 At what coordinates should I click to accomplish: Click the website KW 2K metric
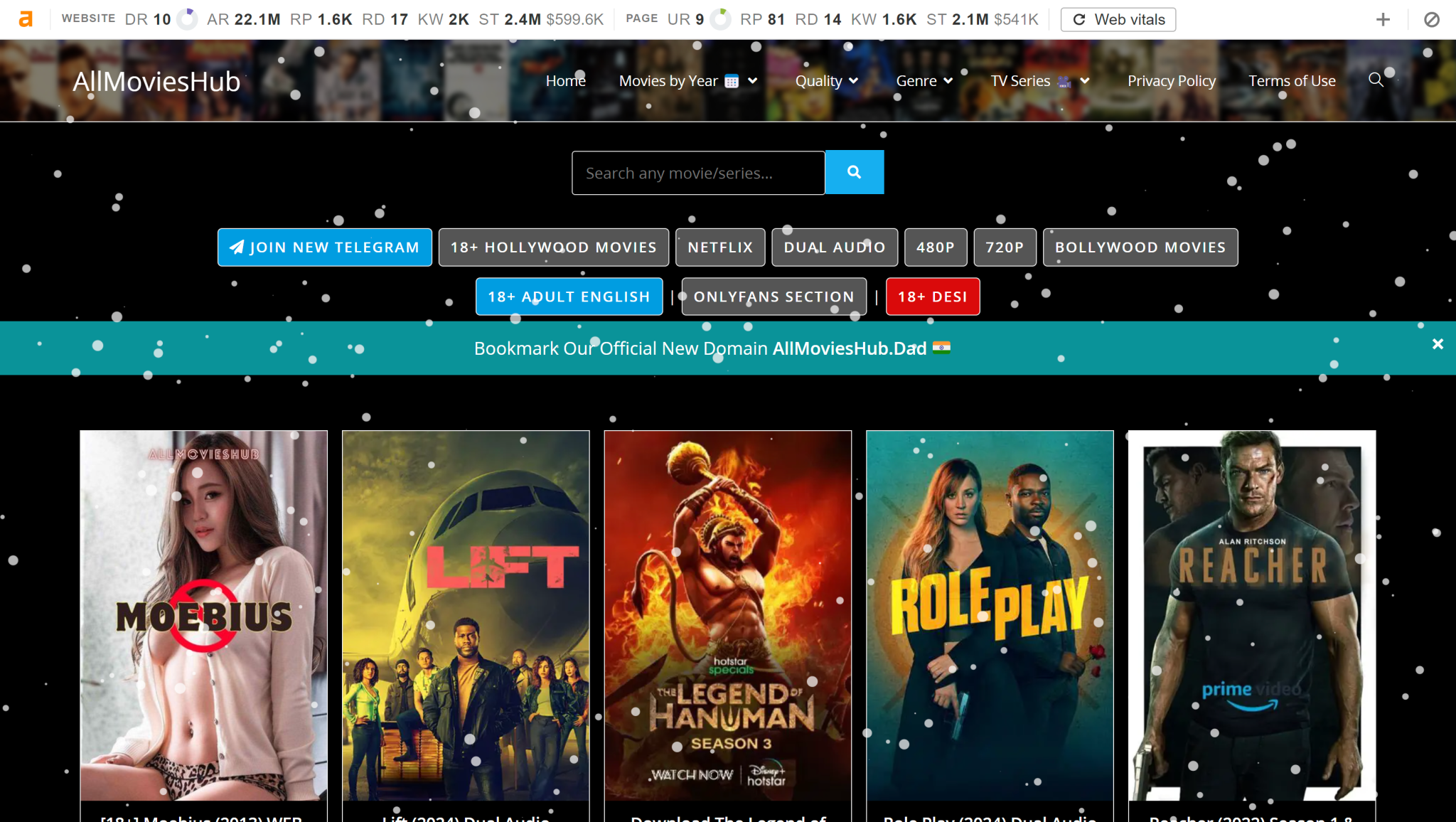443,19
